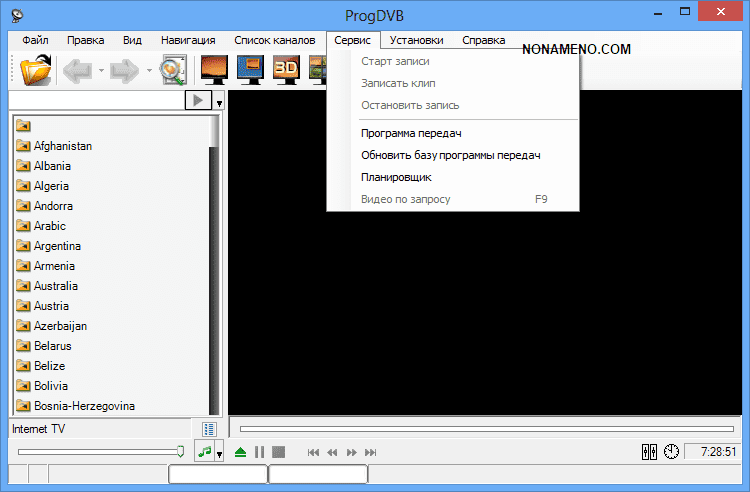Click the channel list view icon
Screen dimensions: 750x492
210,428
